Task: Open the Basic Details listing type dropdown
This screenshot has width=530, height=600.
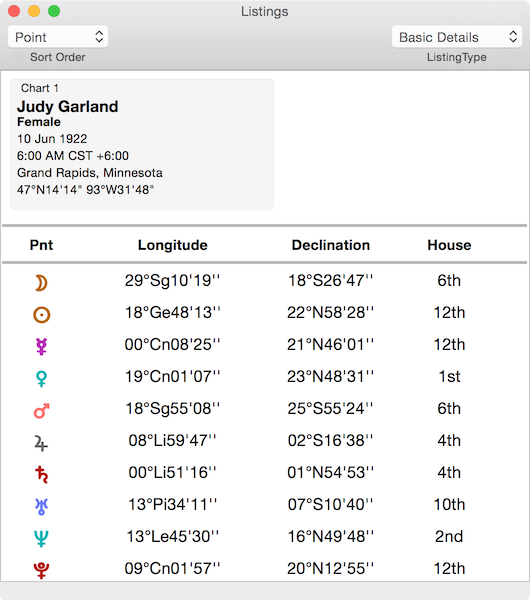Action: [x=457, y=37]
